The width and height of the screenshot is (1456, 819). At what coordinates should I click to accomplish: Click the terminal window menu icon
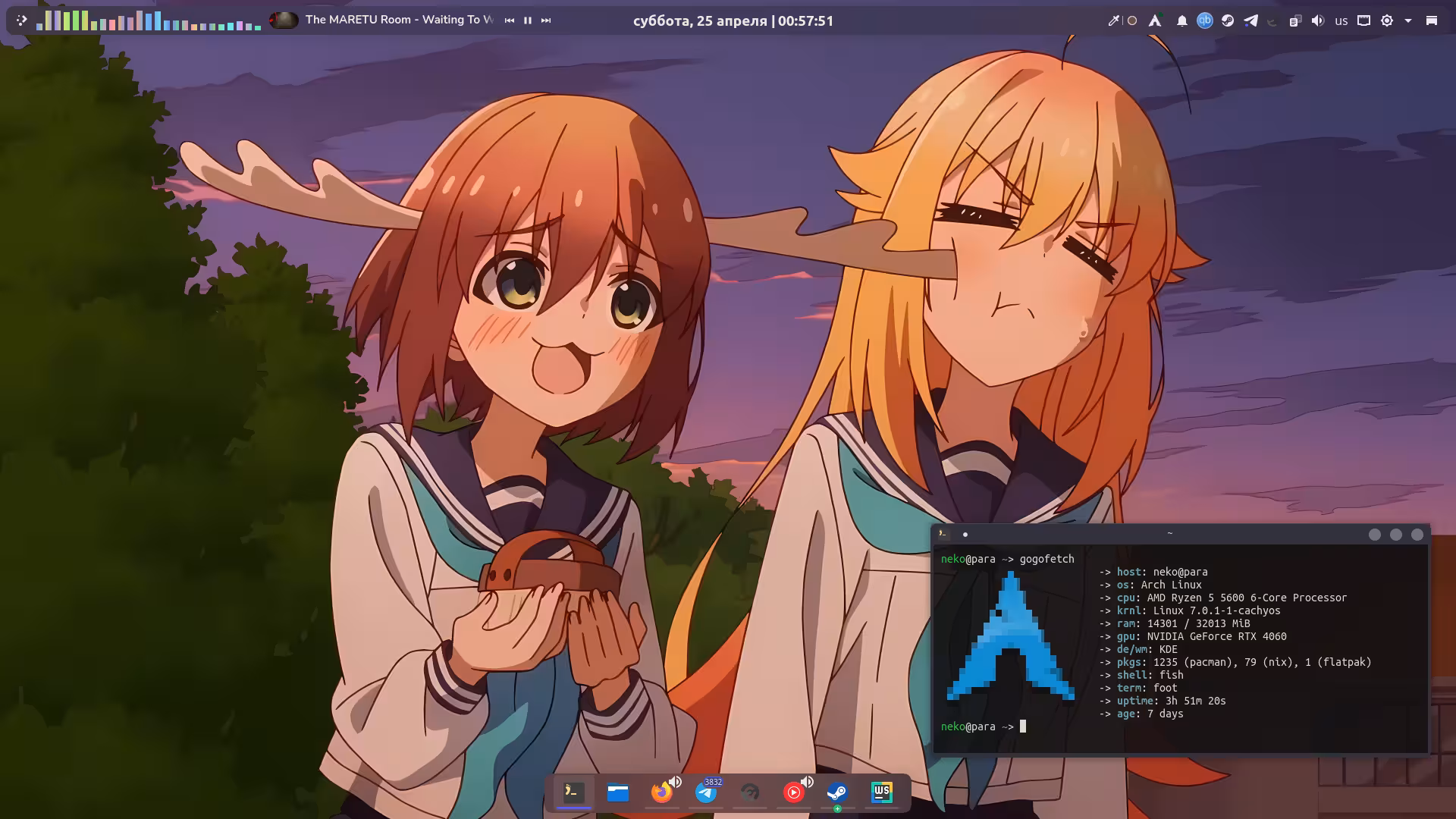943,534
